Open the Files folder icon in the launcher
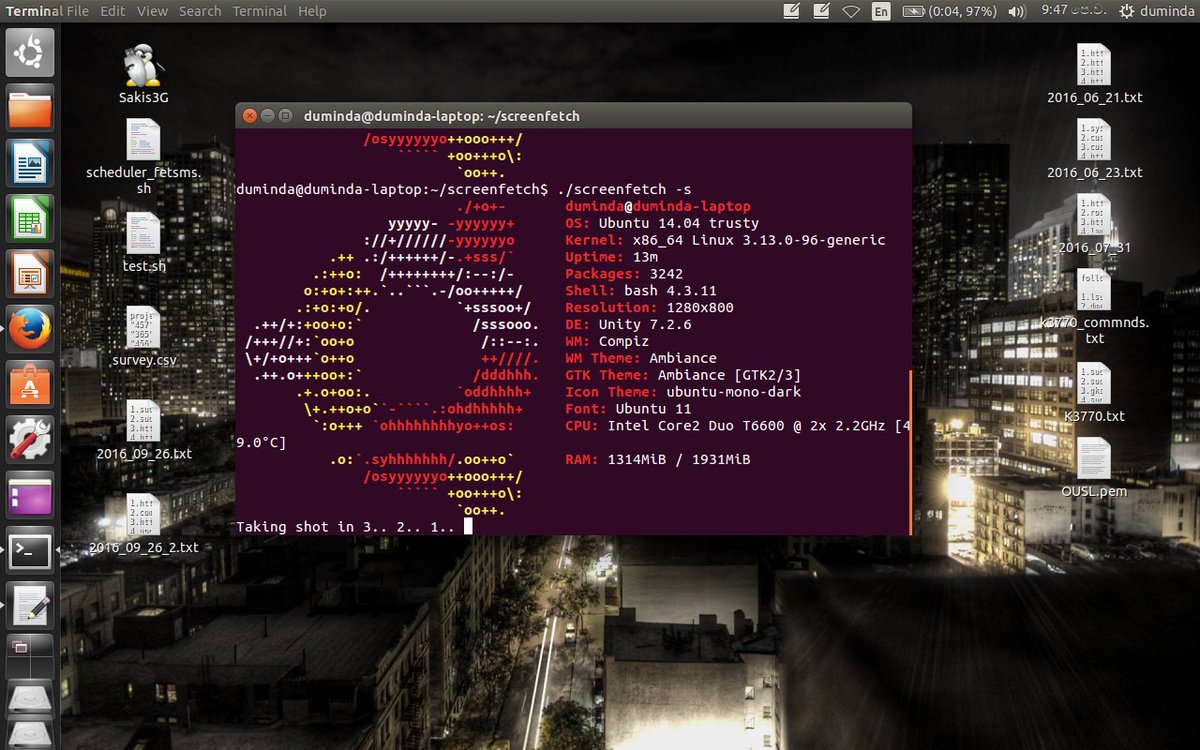This screenshot has width=1200, height=750. (28, 105)
